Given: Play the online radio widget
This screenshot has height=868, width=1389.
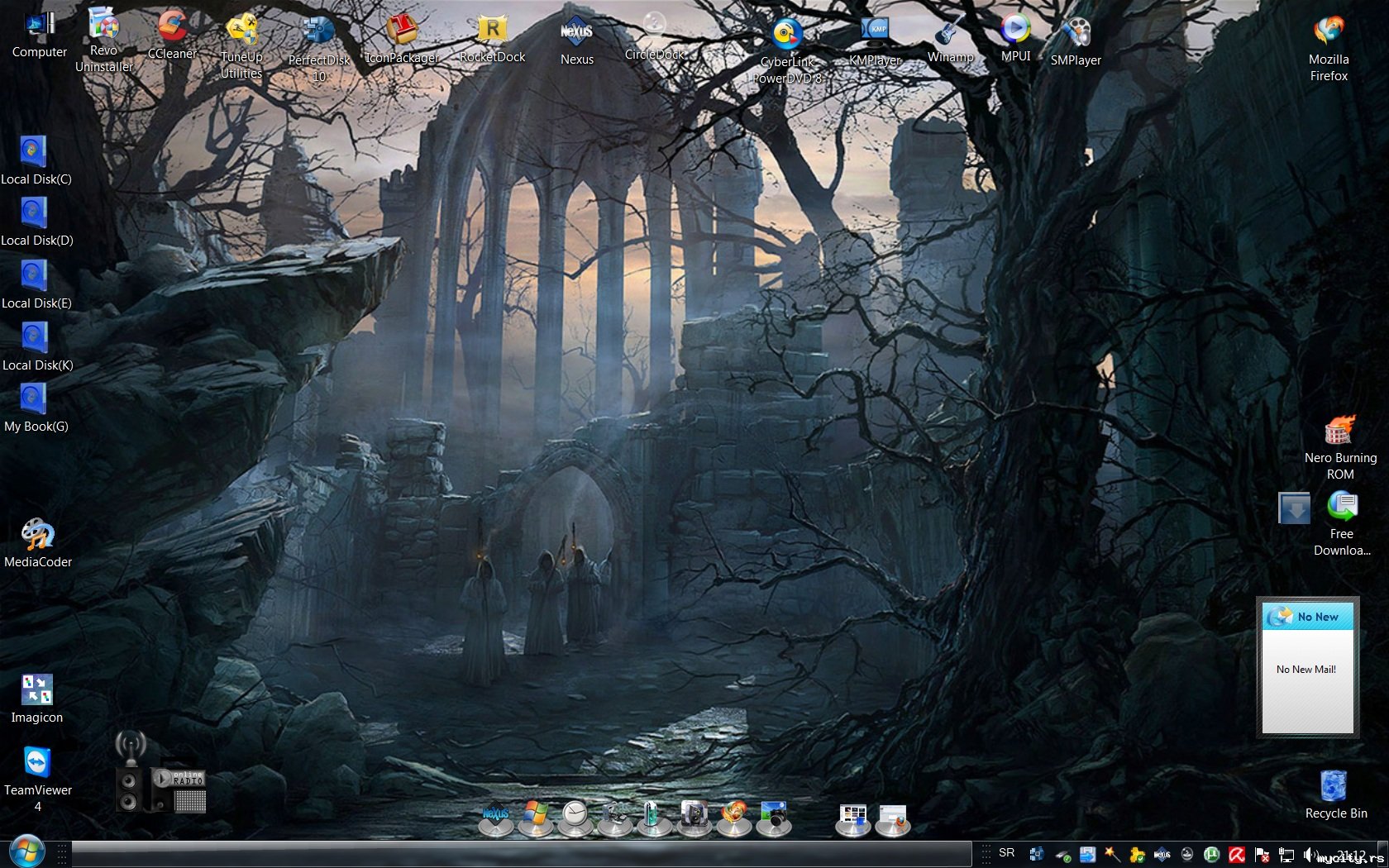Looking at the screenshot, I should click(163, 778).
